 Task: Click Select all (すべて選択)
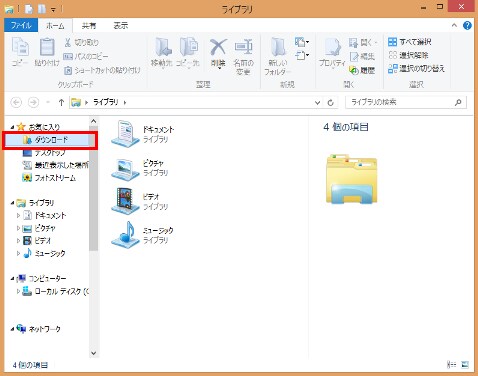point(410,42)
